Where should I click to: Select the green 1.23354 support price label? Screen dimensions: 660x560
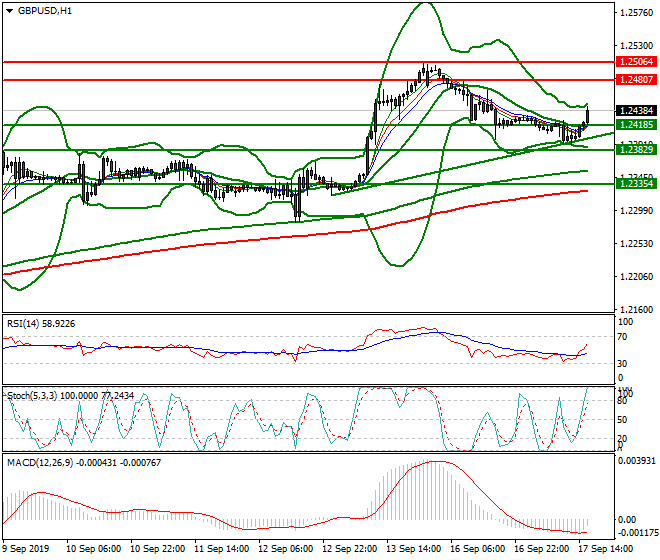pyautogui.click(x=636, y=184)
